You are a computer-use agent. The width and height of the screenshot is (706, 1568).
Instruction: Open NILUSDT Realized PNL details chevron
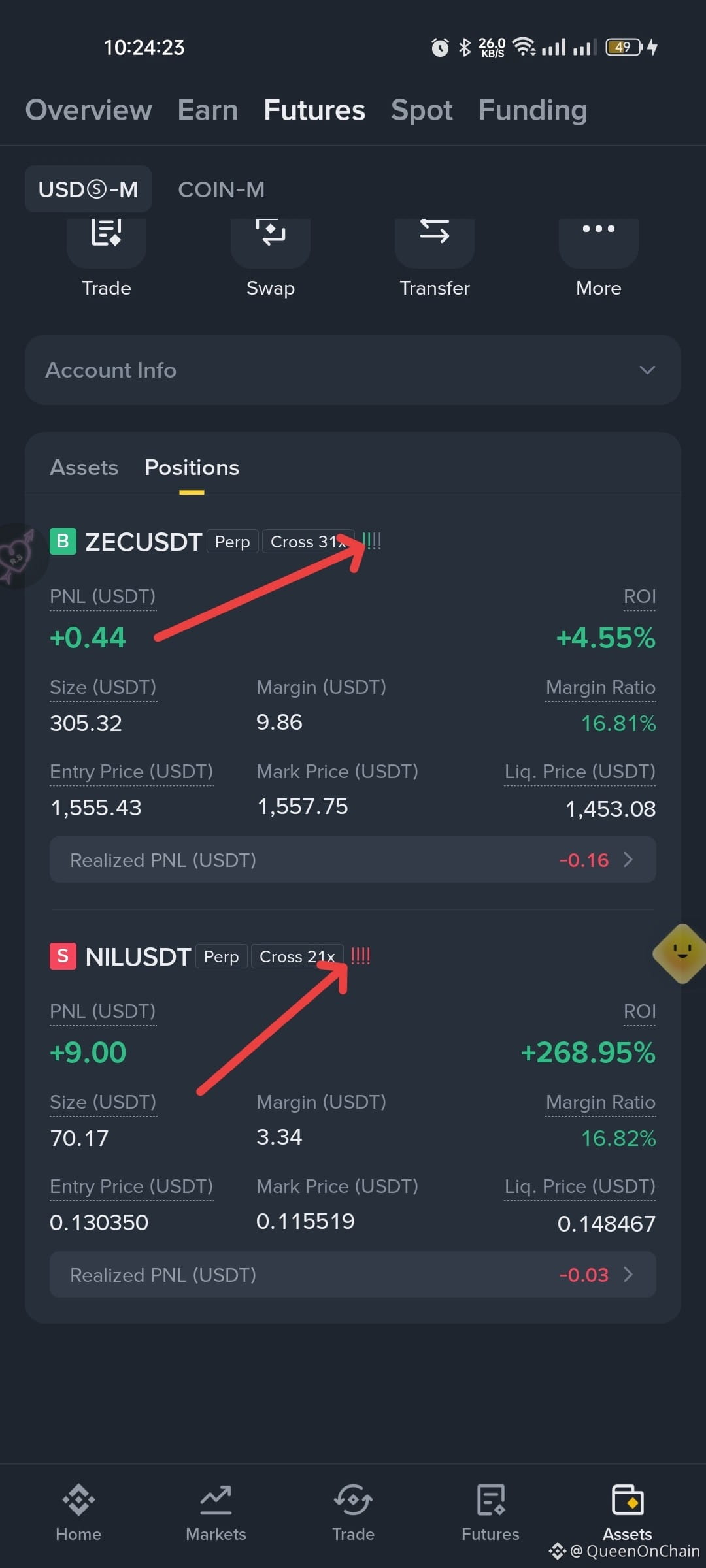629,1274
